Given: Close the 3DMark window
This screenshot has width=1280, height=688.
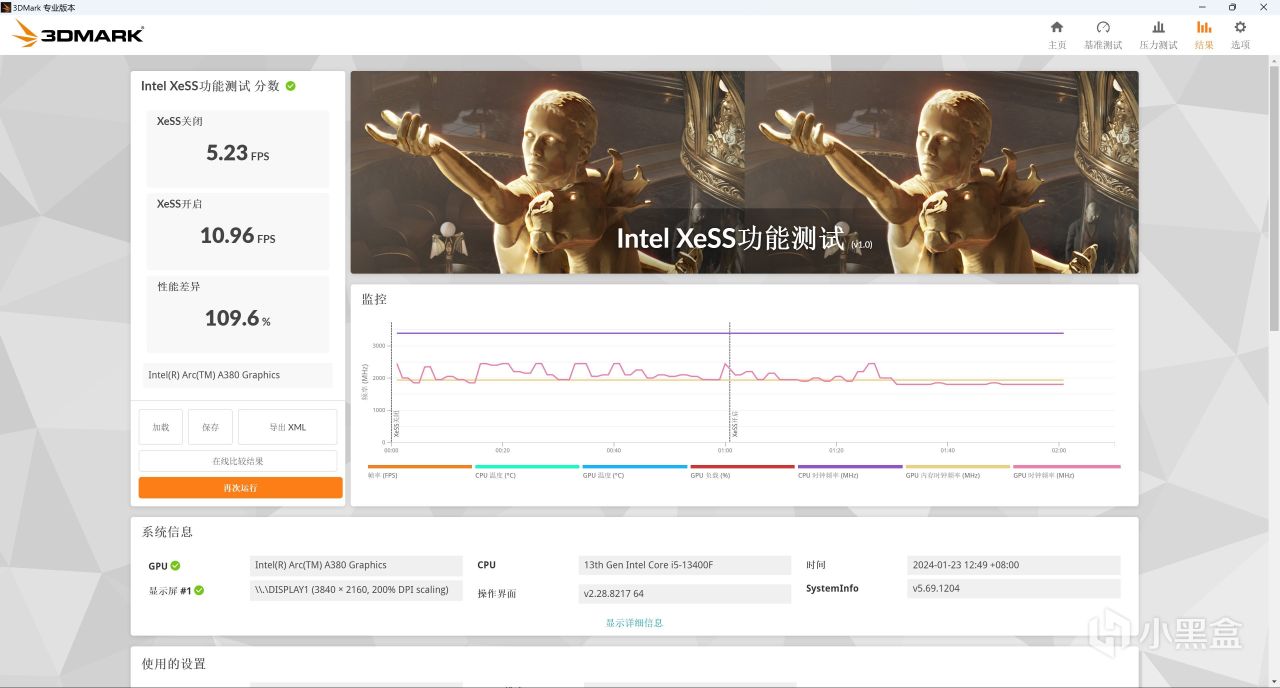Looking at the screenshot, I should (x=1263, y=7).
